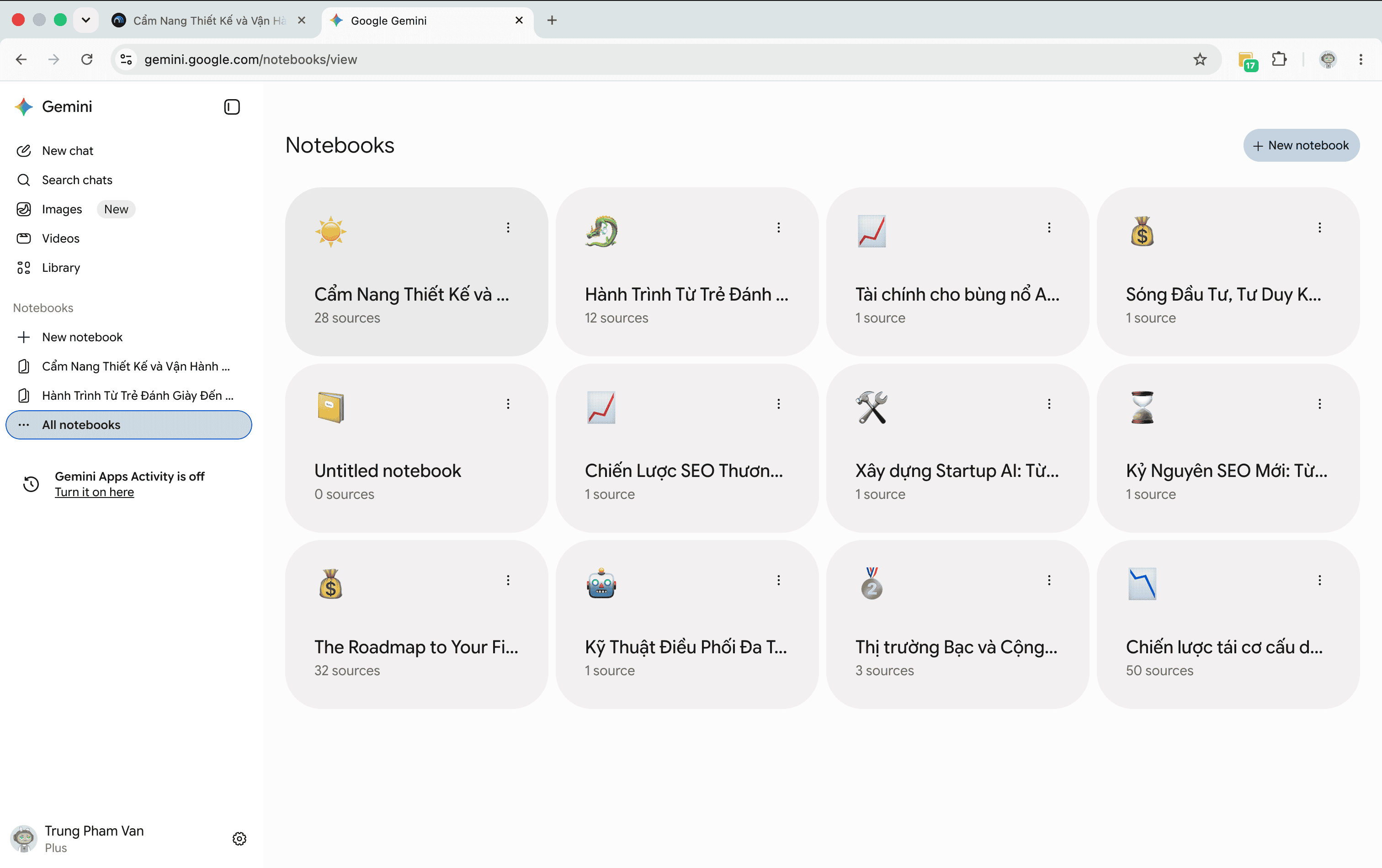Reload the current page

coord(87,60)
